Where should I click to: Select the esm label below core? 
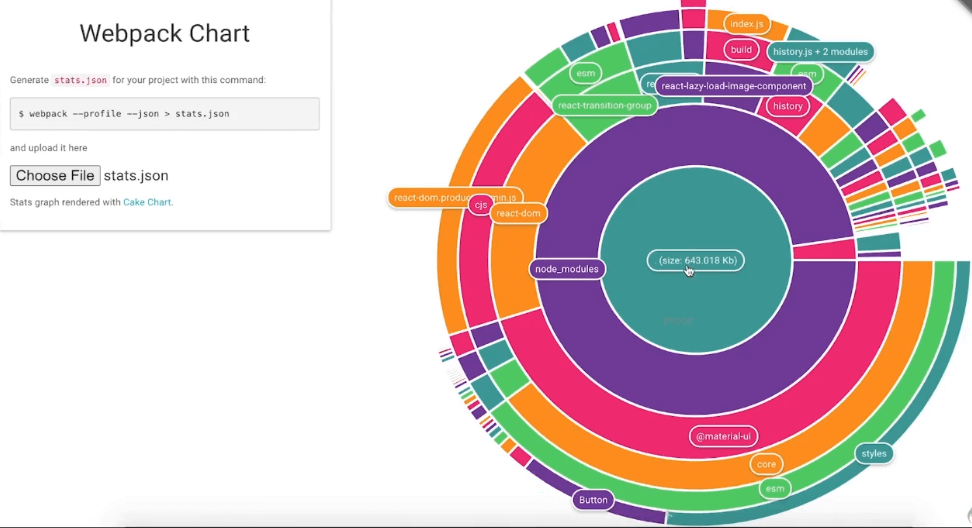point(775,488)
